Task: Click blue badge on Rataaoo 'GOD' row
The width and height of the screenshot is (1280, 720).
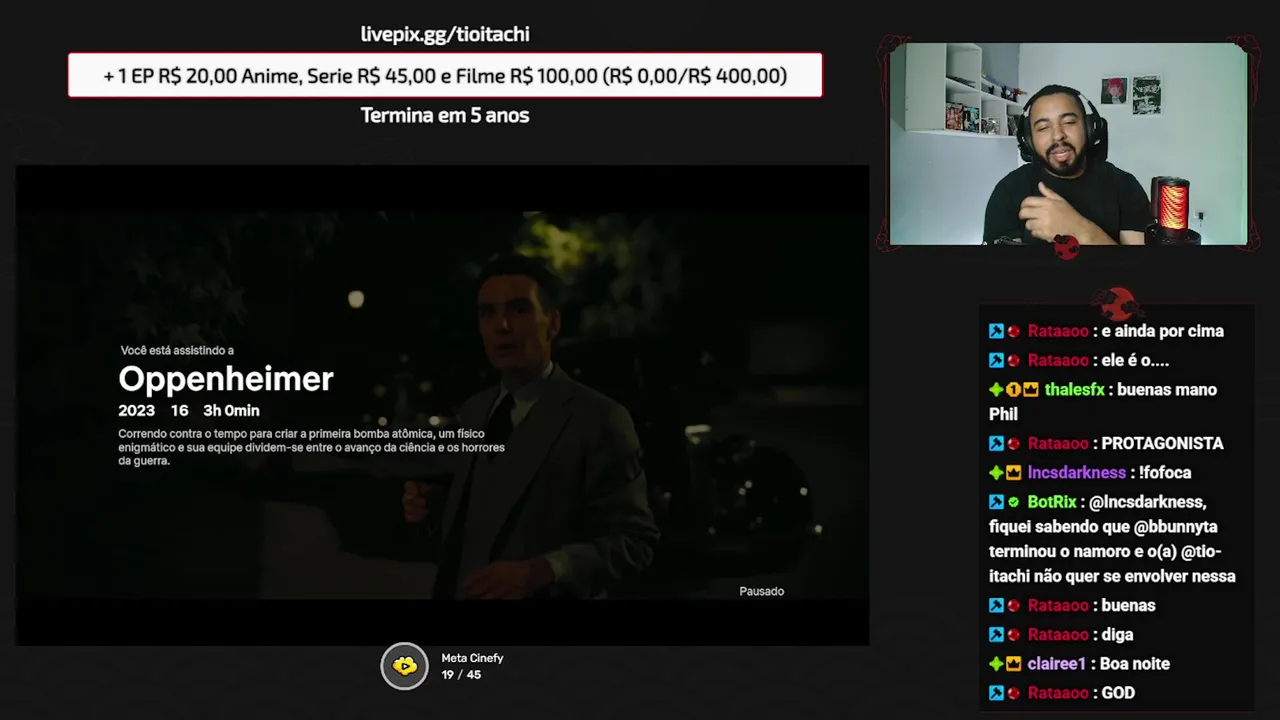Action: (x=996, y=692)
